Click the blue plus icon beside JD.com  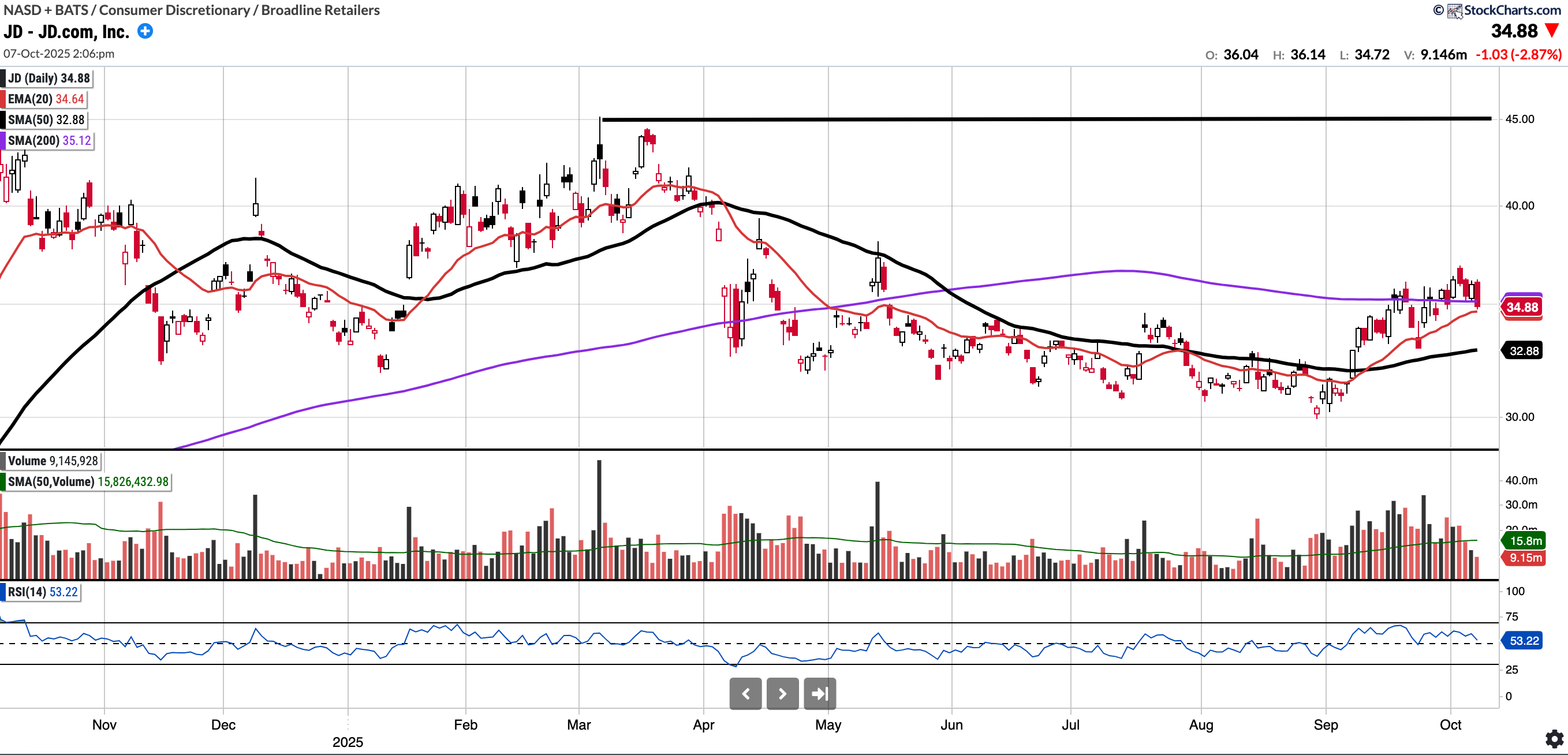click(x=145, y=31)
